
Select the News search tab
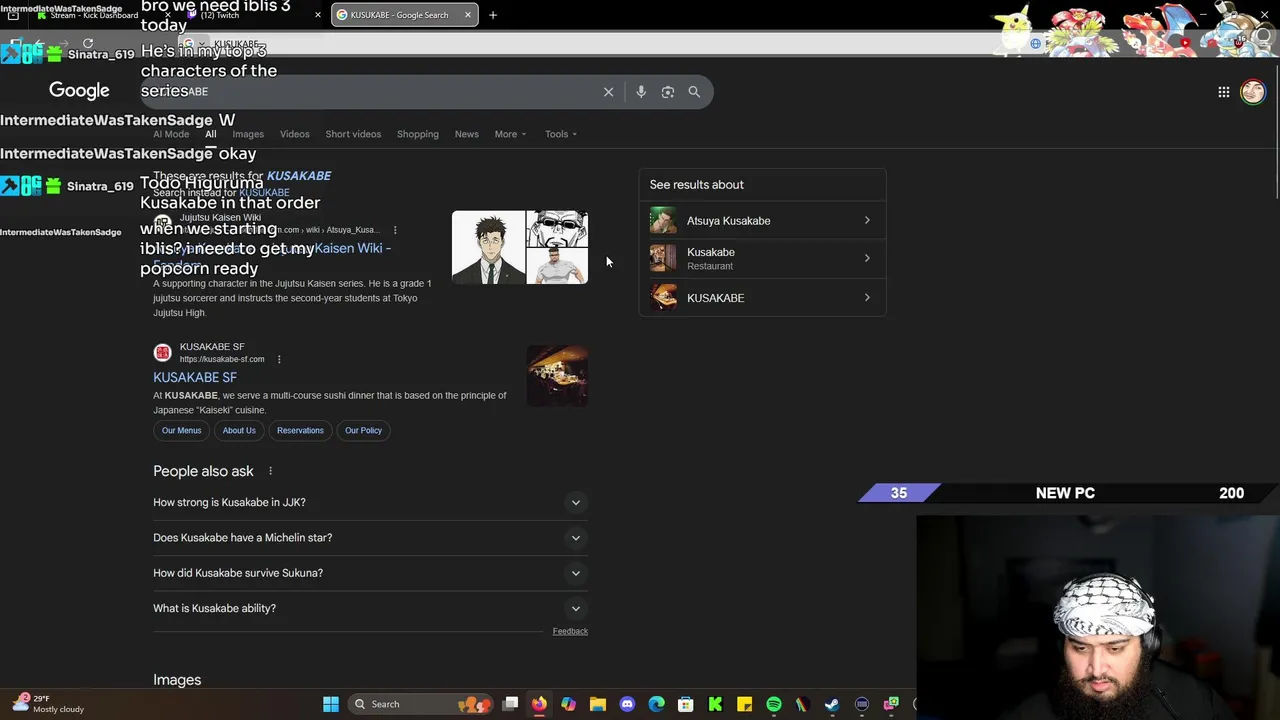coord(467,134)
